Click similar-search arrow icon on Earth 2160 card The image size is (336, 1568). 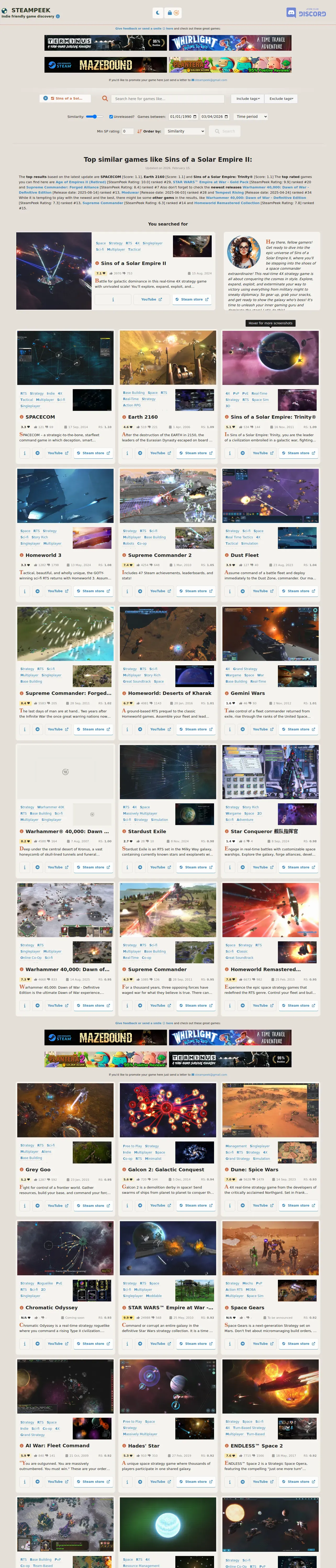(140, 453)
